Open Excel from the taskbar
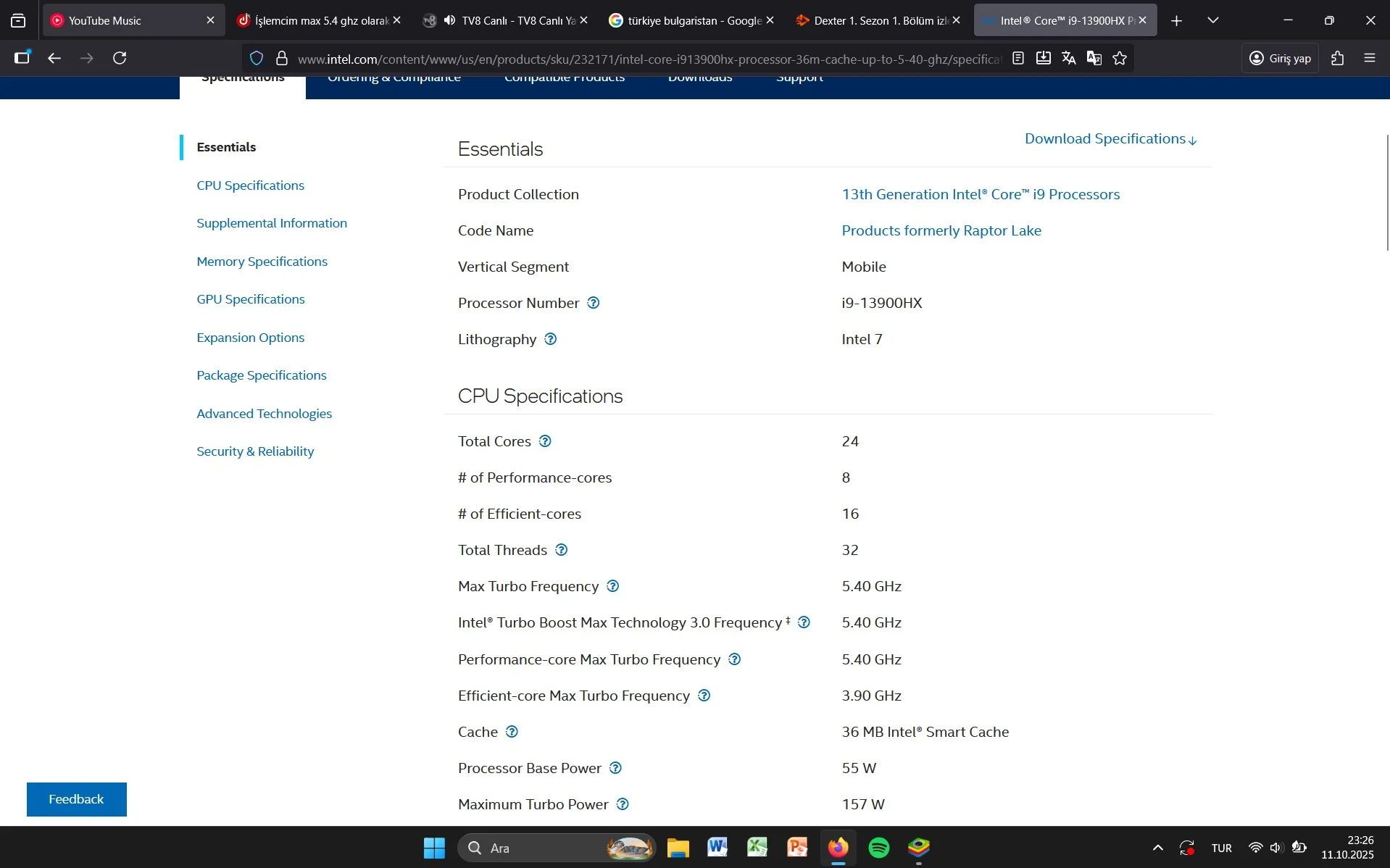Screen dimensions: 1390x868 click(x=757, y=848)
